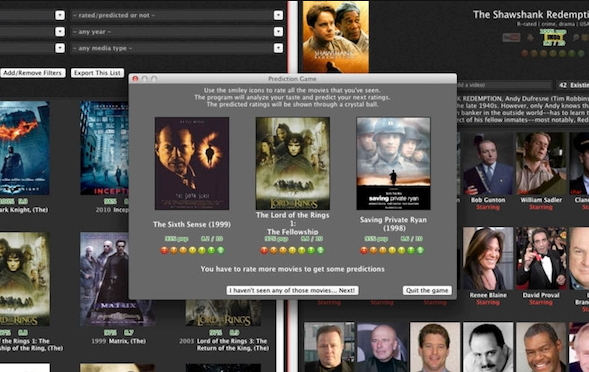
Task: Click the add a video input field
Action: pos(503,85)
